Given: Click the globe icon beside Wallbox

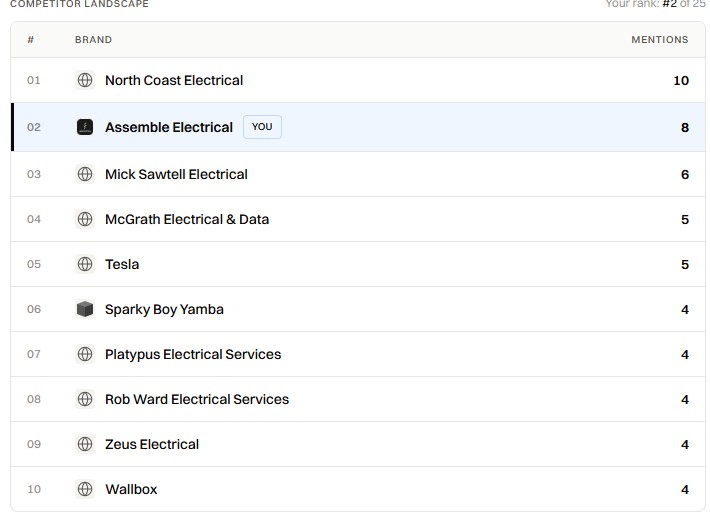Looking at the screenshot, I should [85, 489].
